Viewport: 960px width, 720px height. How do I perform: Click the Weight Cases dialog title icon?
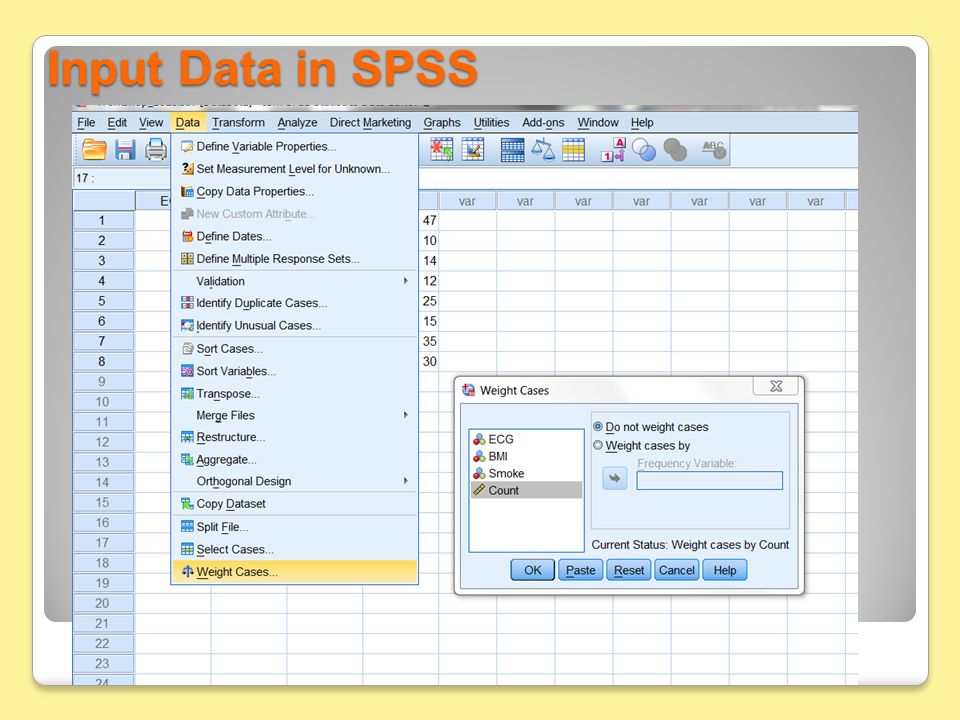(x=469, y=390)
